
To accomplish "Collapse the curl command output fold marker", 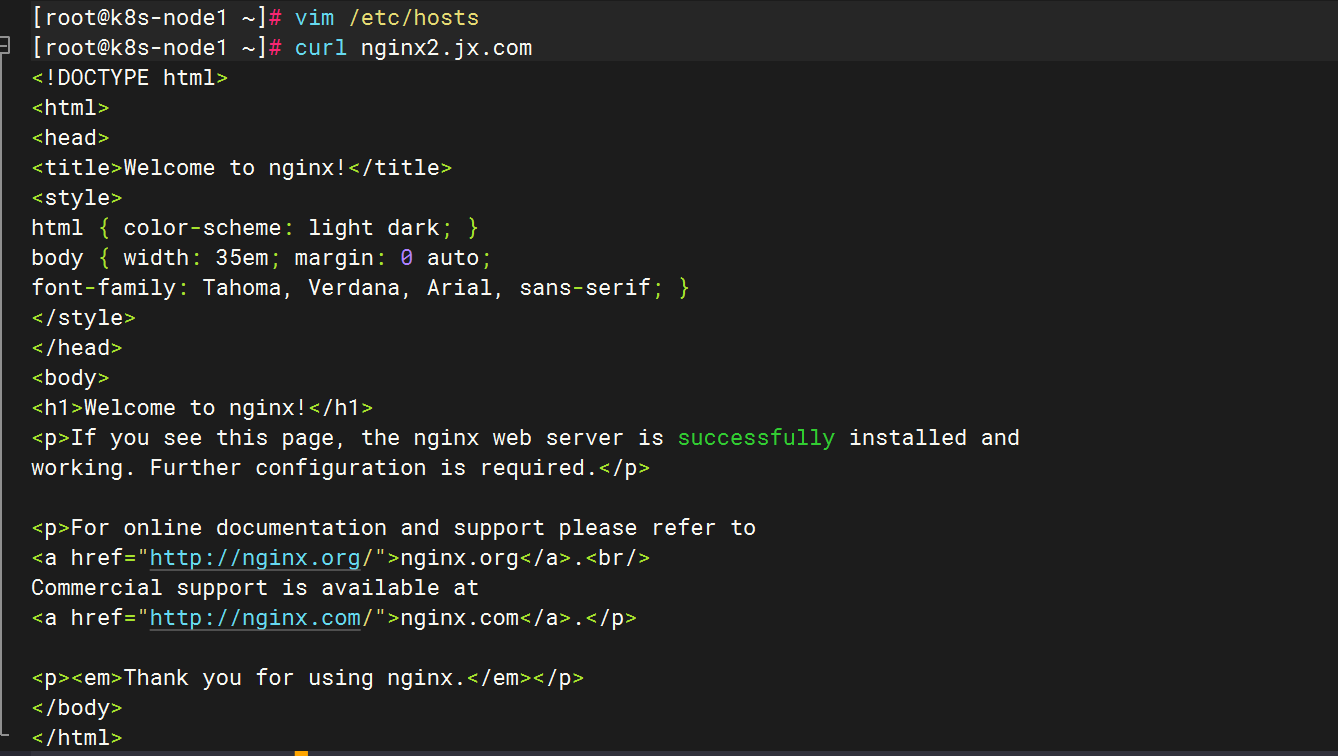I will 5,45.
